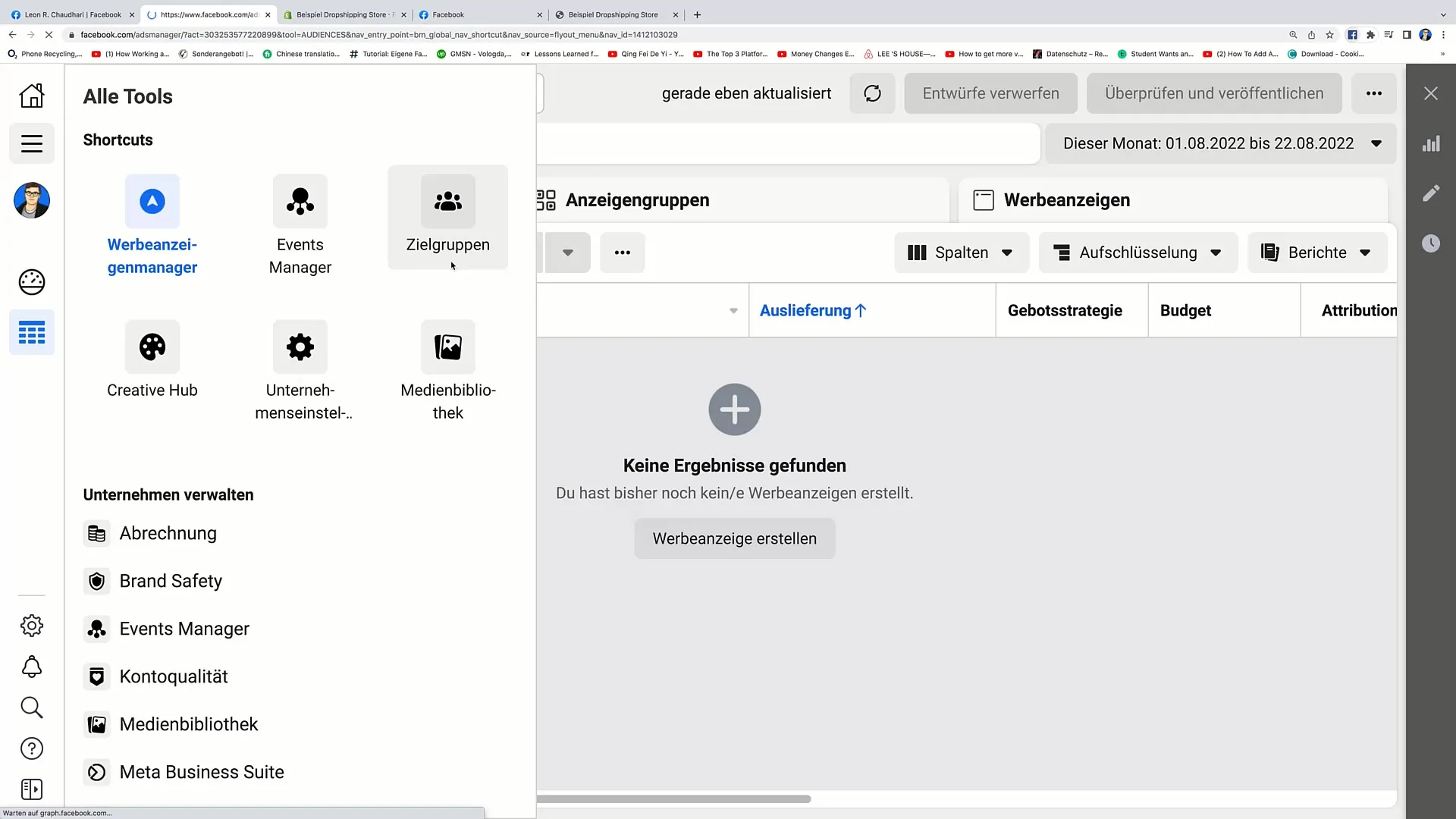The height and width of the screenshot is (819, 1456).
Task: Click Werbeanzeige erstellen button
Action: (734, 538)
